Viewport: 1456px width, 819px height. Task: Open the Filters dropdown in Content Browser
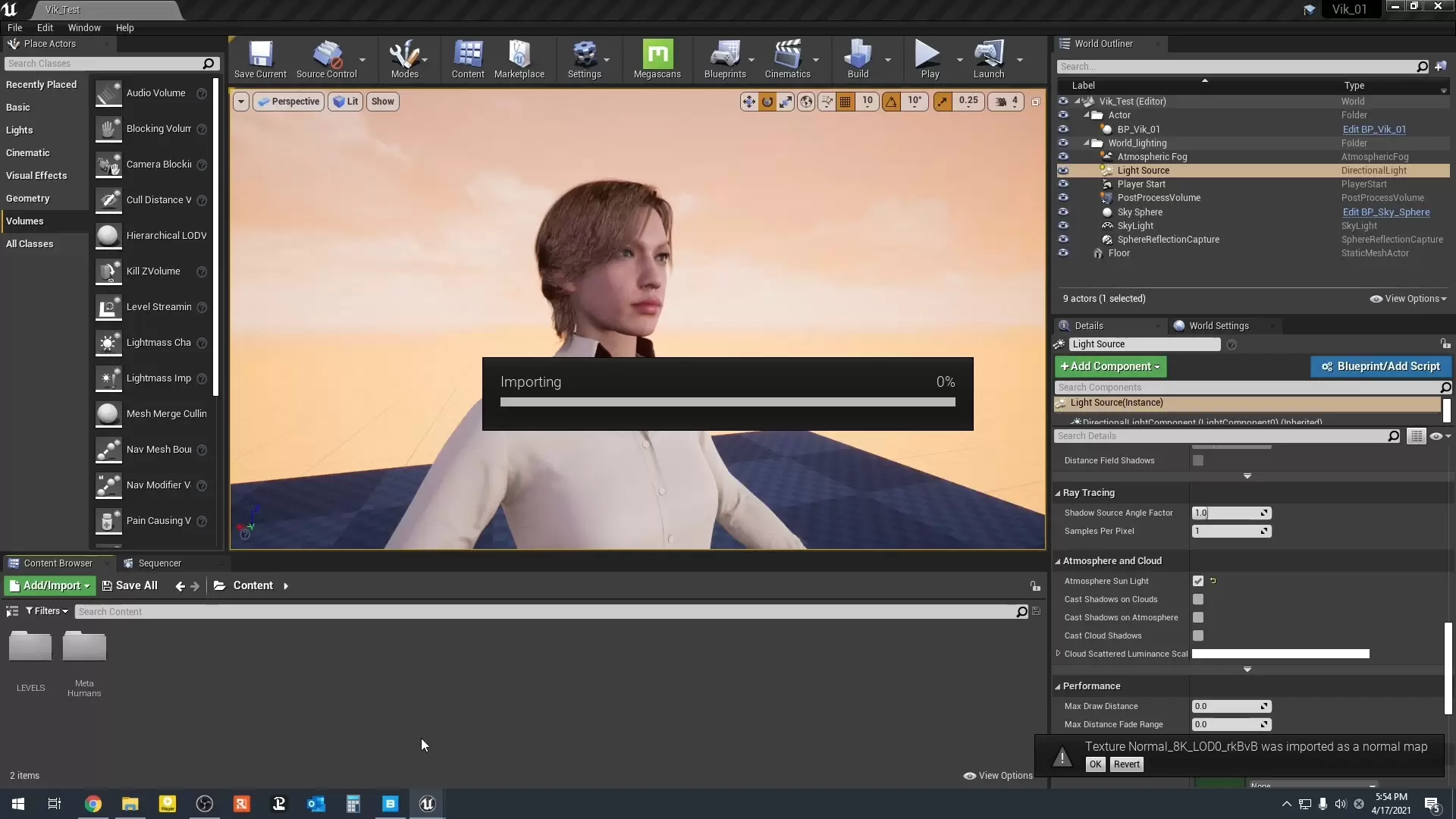[x=47, y=611]
